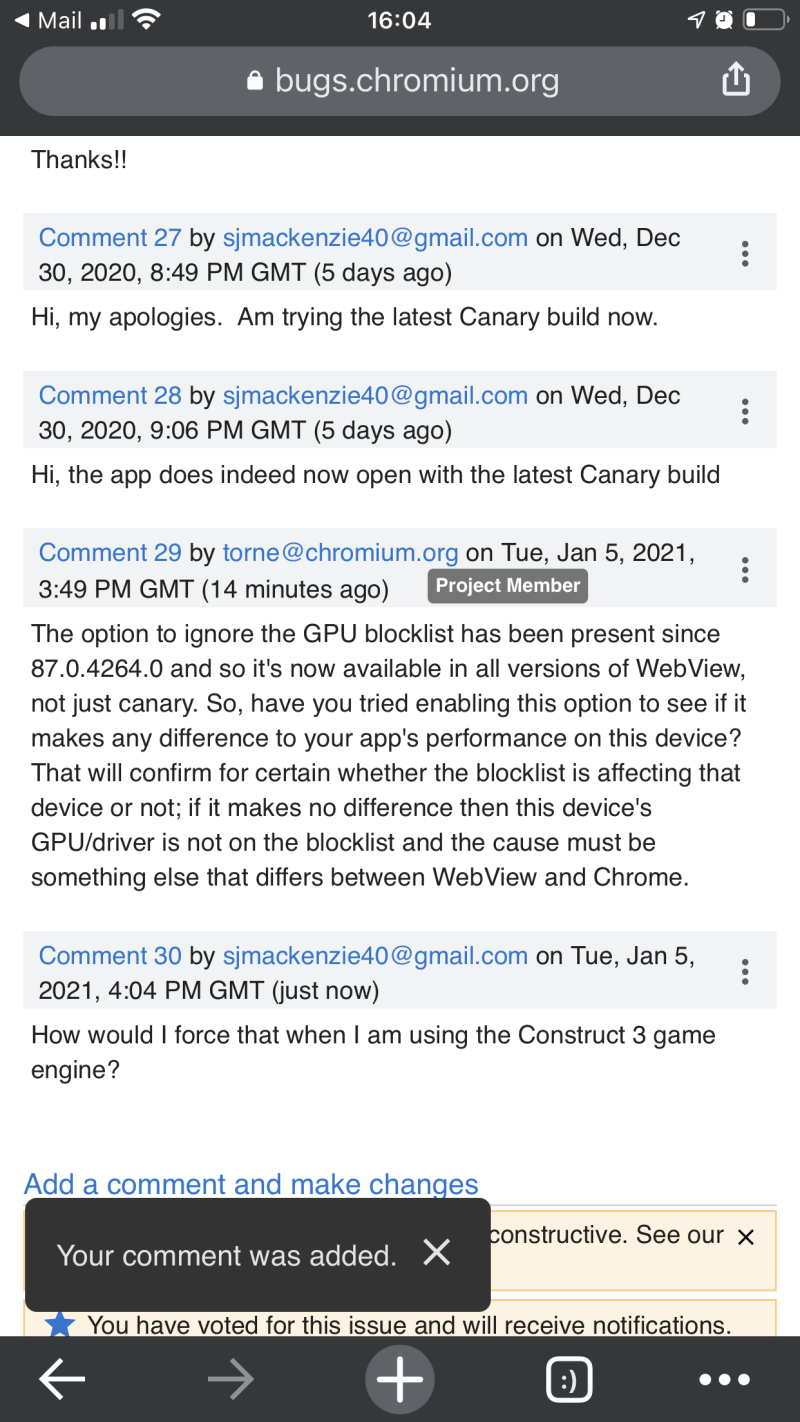Tap the share icon in address bar
The height and width of the screenshot is (1422, 800).
point(735,80)
